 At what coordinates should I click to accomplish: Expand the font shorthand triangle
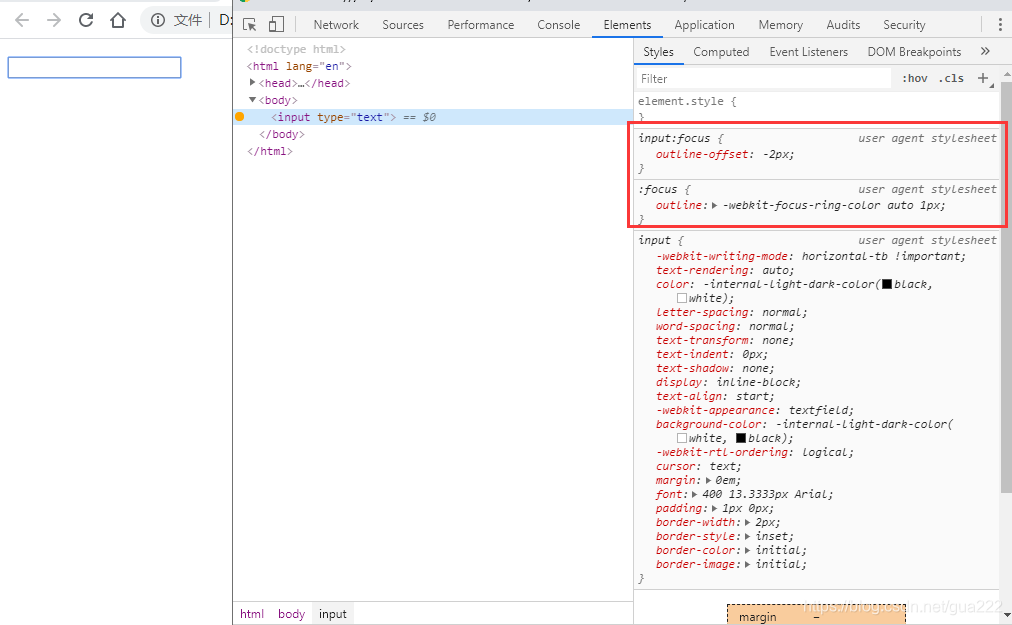tap(694, 495)
